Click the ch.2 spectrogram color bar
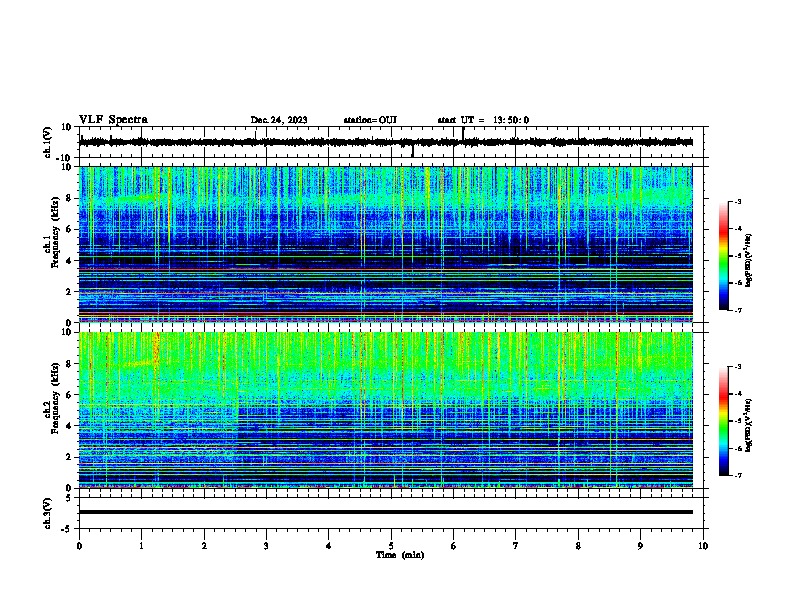 (x=723, y=421)
